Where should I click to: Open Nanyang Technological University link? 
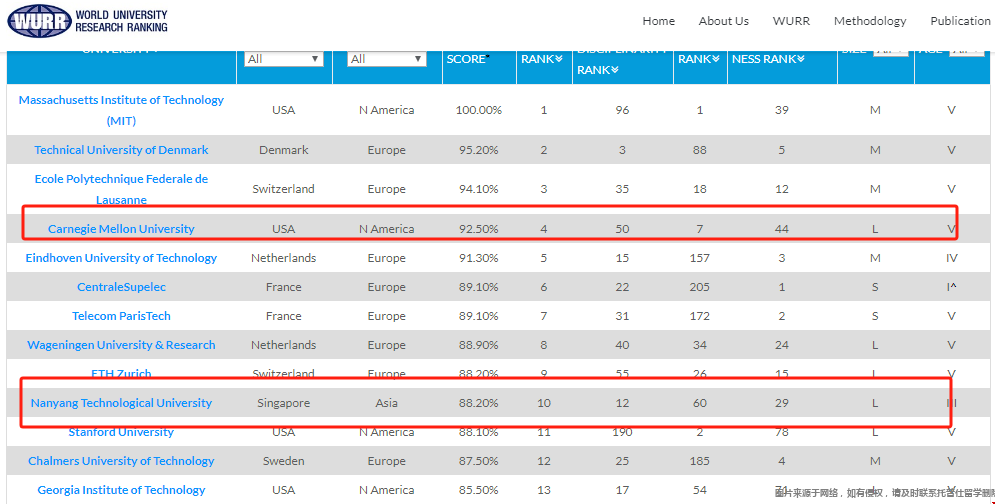click(121, 403)
